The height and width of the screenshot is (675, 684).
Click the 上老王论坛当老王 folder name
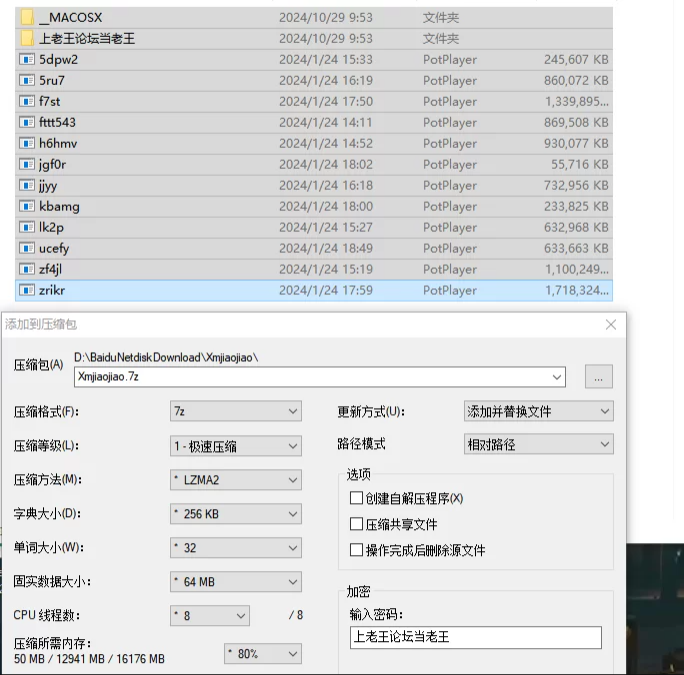click(87, 38)
